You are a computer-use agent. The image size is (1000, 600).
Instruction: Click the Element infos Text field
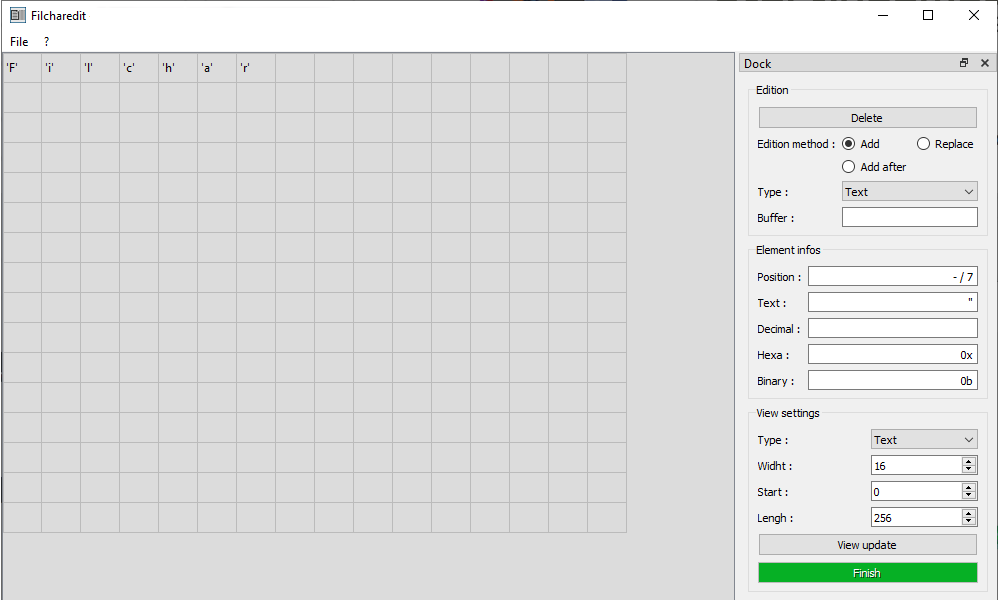(893, 302)
